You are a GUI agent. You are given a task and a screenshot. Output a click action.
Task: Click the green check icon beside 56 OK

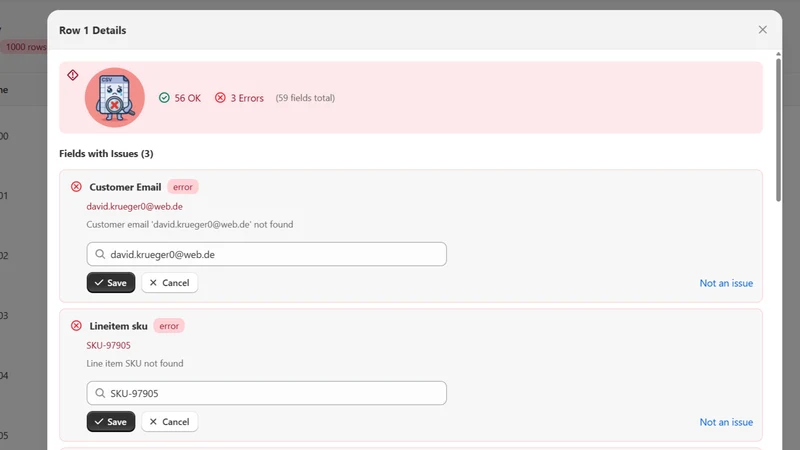click(164, 97)
